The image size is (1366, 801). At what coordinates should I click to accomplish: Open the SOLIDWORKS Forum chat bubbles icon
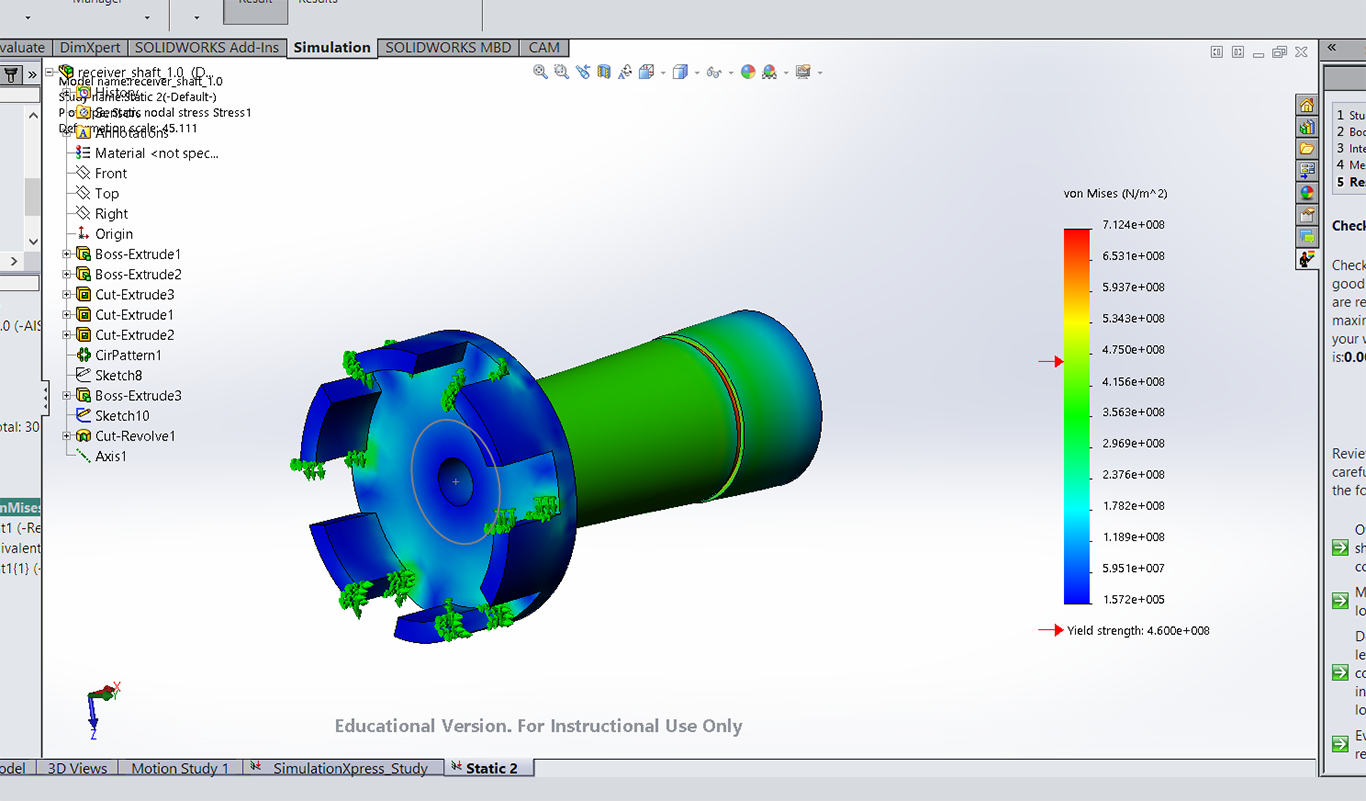click(x=1307, y=237)
